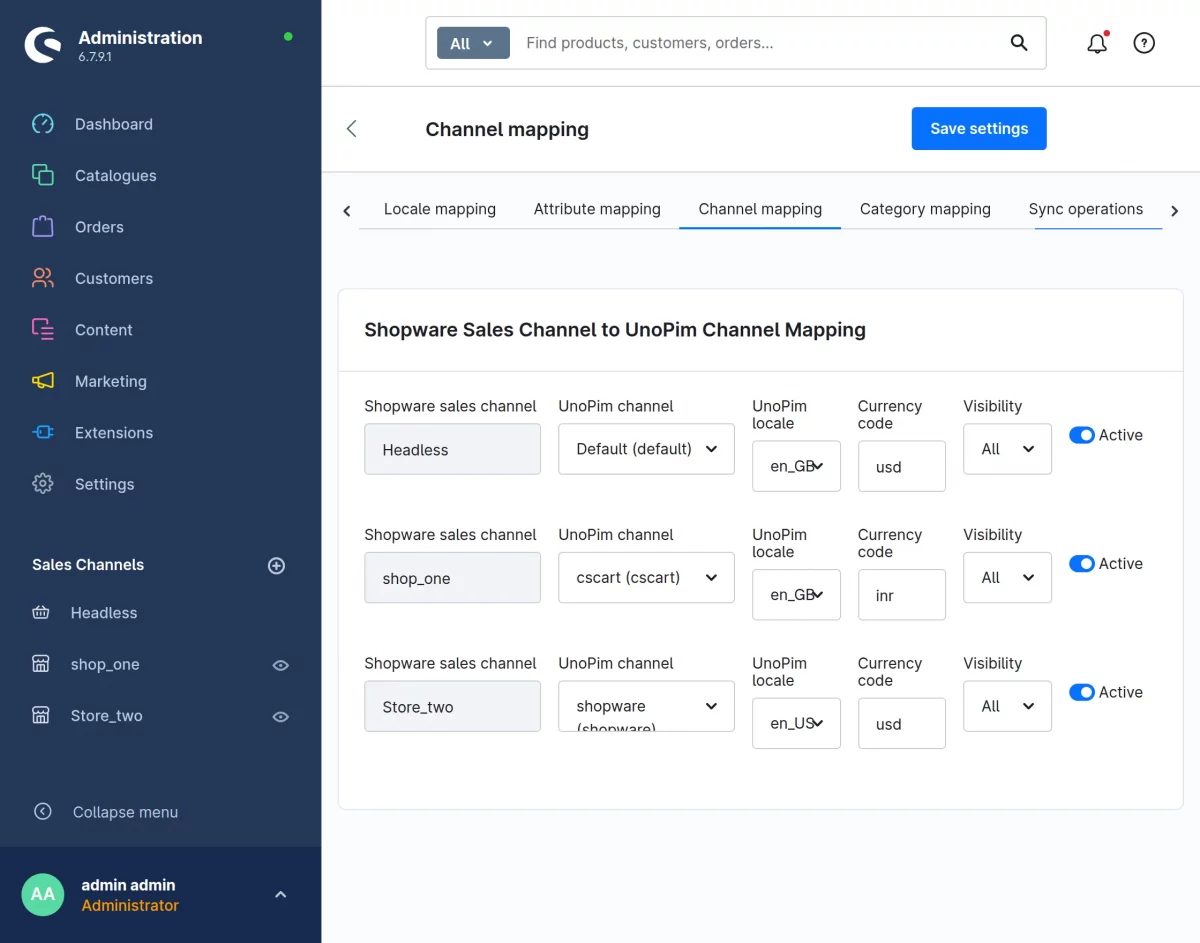Switch to Locale mapping tab
This screenshot has width=1200, height=943.
(440, 209)
